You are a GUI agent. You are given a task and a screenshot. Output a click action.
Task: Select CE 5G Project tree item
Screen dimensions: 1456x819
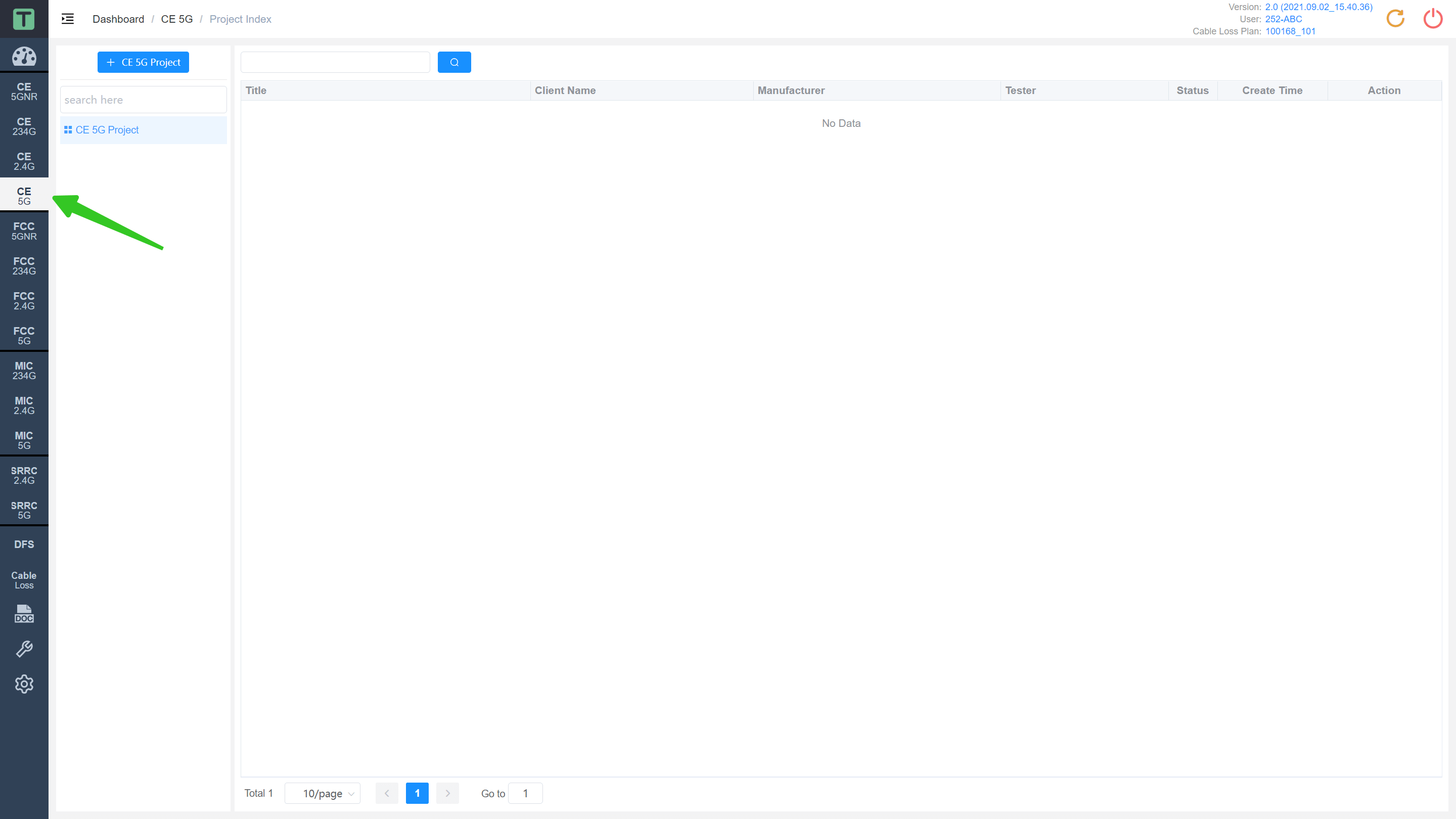click(143, 130)
